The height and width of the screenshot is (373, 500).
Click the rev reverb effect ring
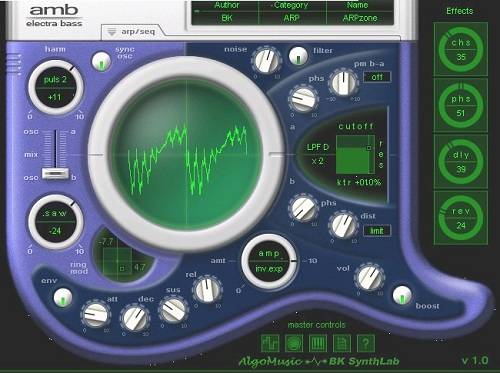click(461, 218)
